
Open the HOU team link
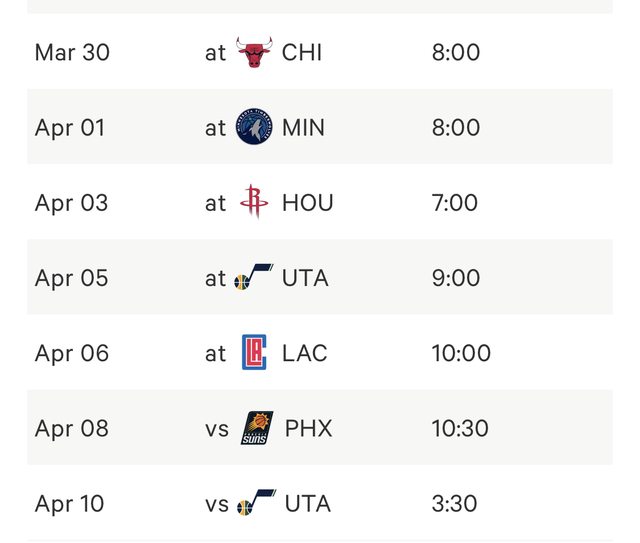tap(308, 203)
